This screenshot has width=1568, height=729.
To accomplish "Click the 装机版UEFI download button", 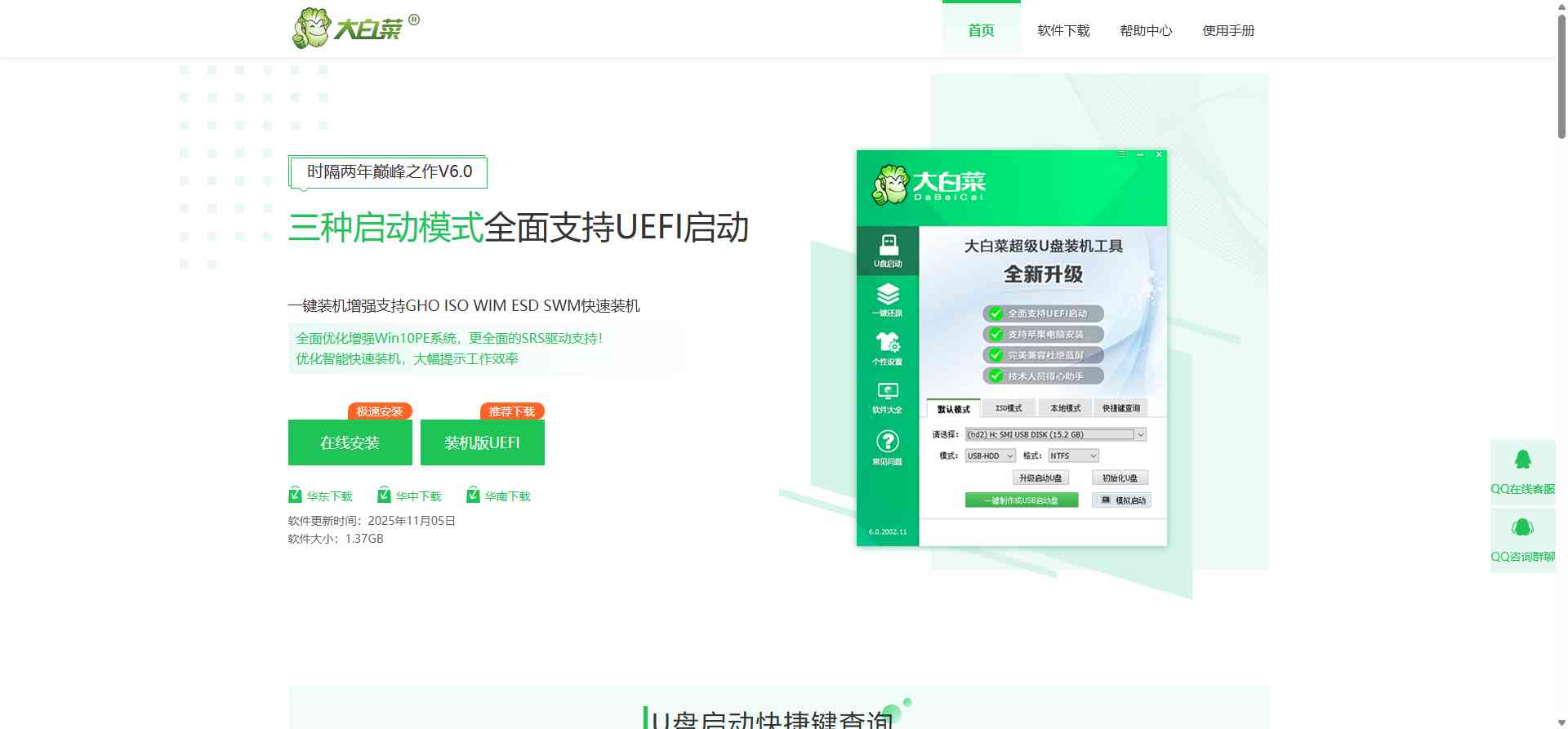I will tap(482, 442).
